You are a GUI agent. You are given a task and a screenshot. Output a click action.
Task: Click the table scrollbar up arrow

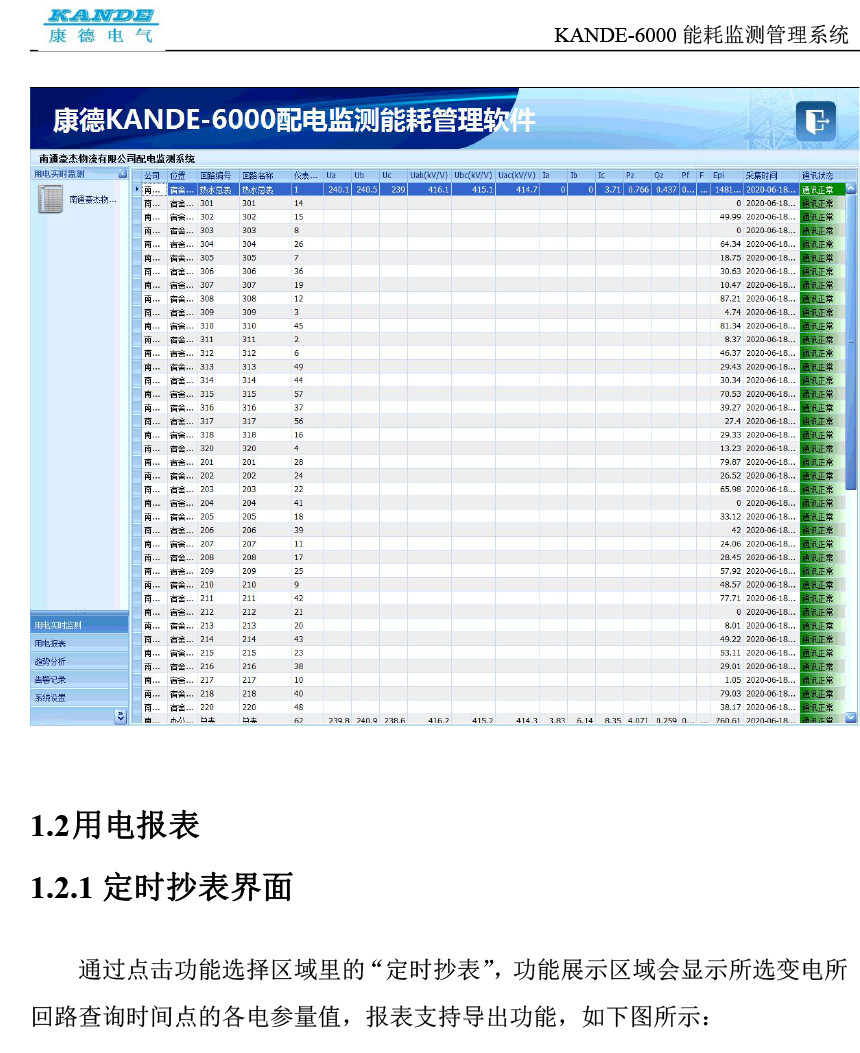pos(851,189)
